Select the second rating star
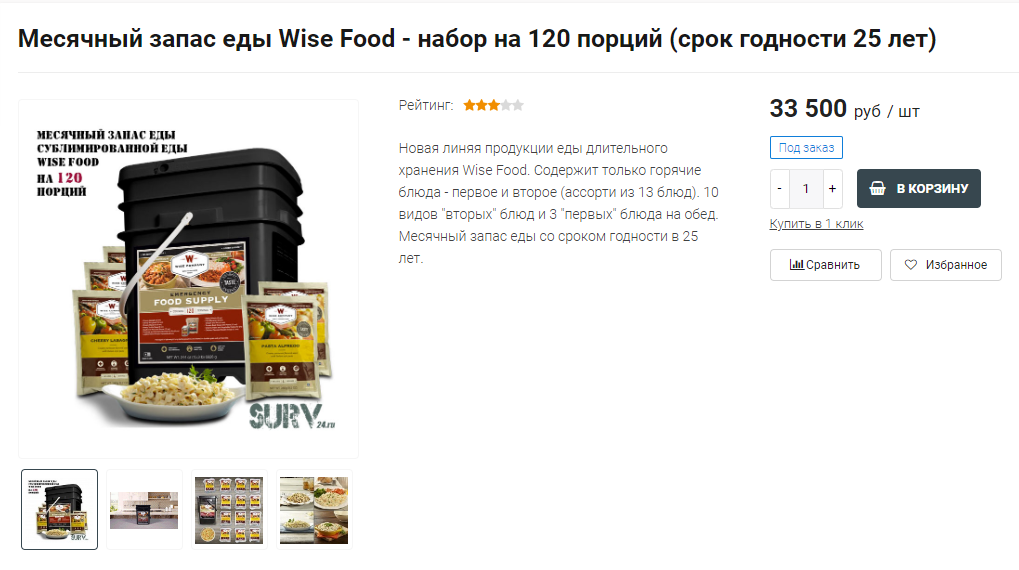 pos(482,105)
